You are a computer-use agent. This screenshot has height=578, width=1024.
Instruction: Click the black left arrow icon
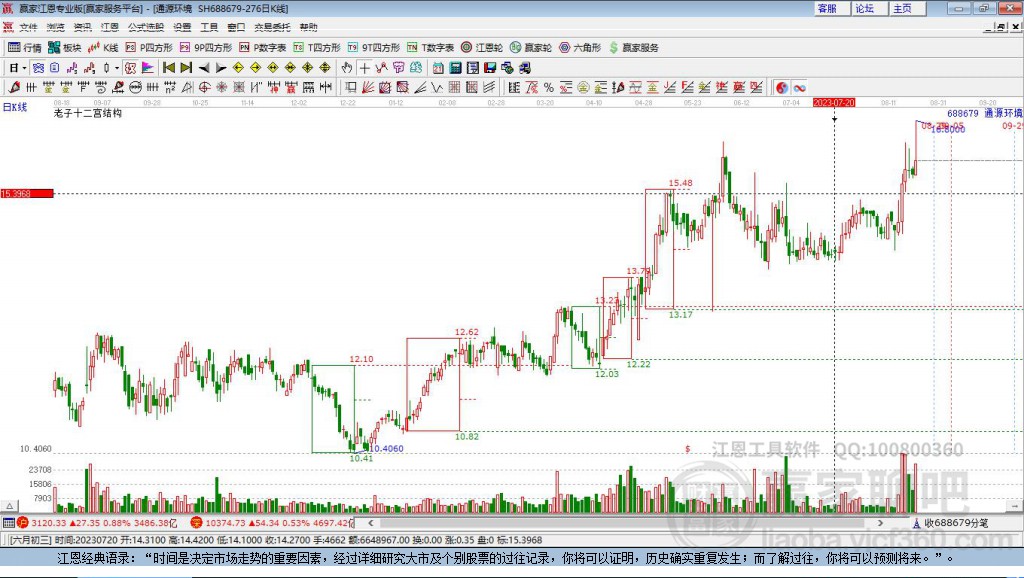[x=204, y=68]
